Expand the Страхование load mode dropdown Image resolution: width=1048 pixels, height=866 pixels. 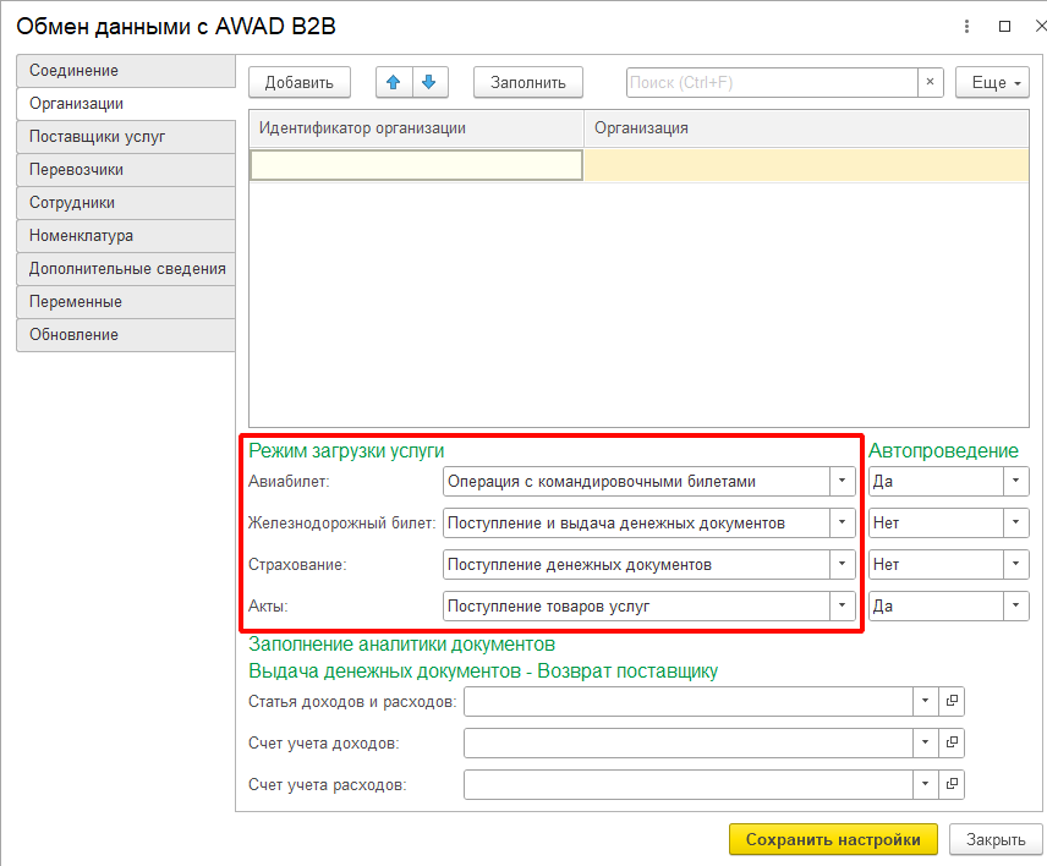point(843,564)
